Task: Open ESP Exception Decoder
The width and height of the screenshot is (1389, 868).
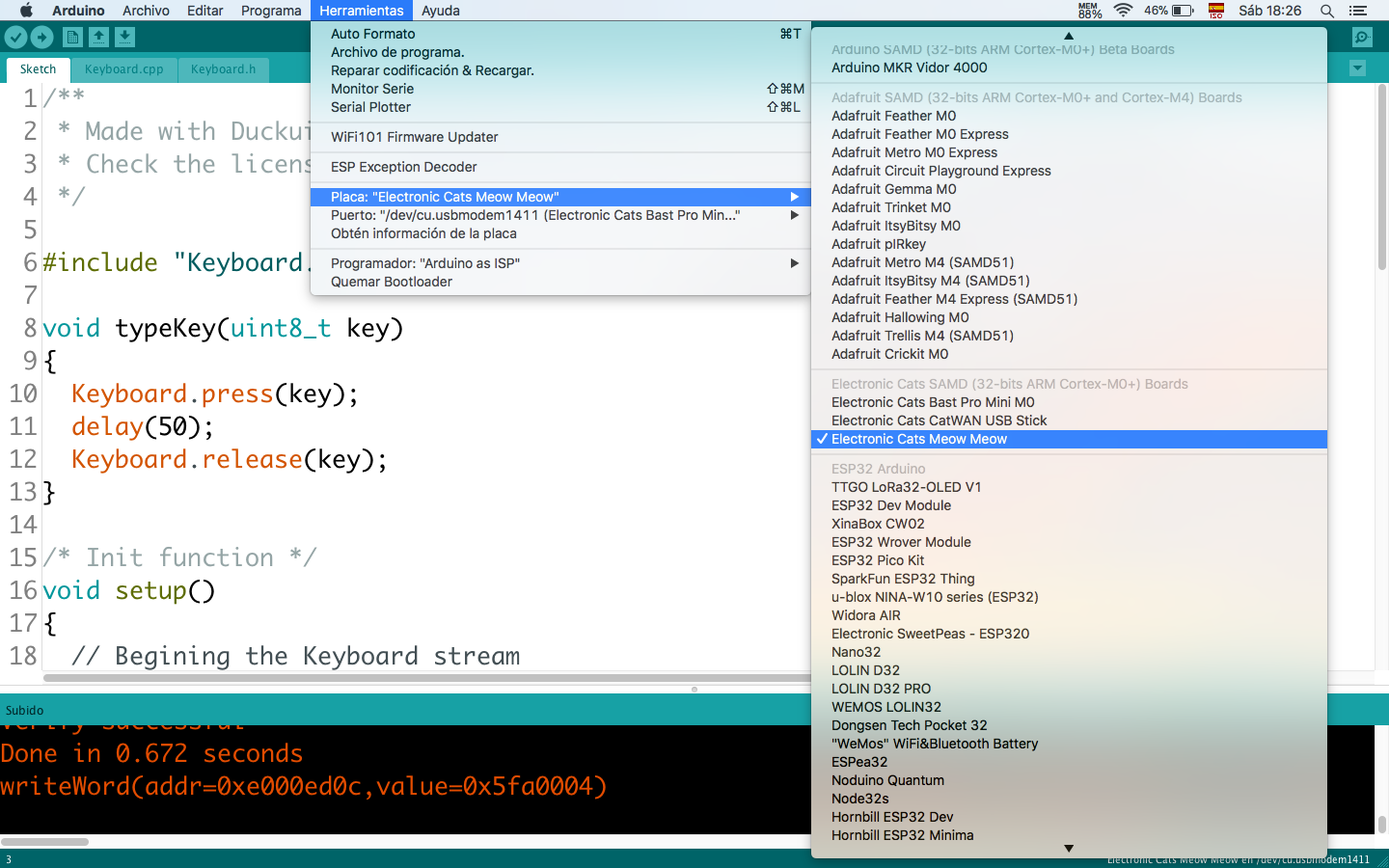Action: tap(560, 167)
